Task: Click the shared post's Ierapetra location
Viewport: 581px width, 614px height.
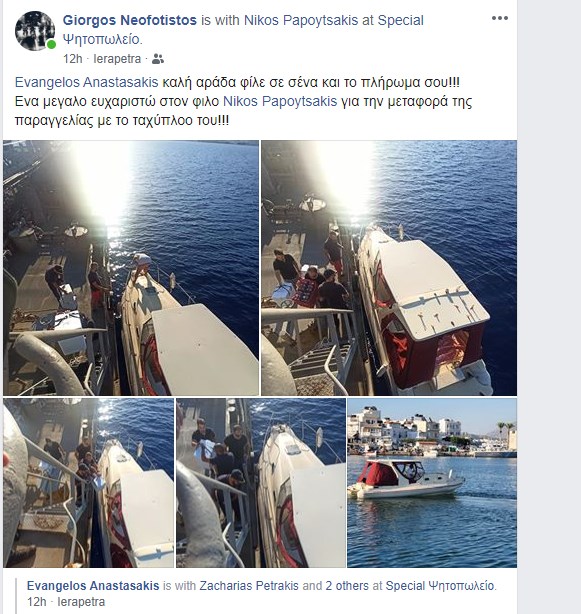Action: click(81, 601)
